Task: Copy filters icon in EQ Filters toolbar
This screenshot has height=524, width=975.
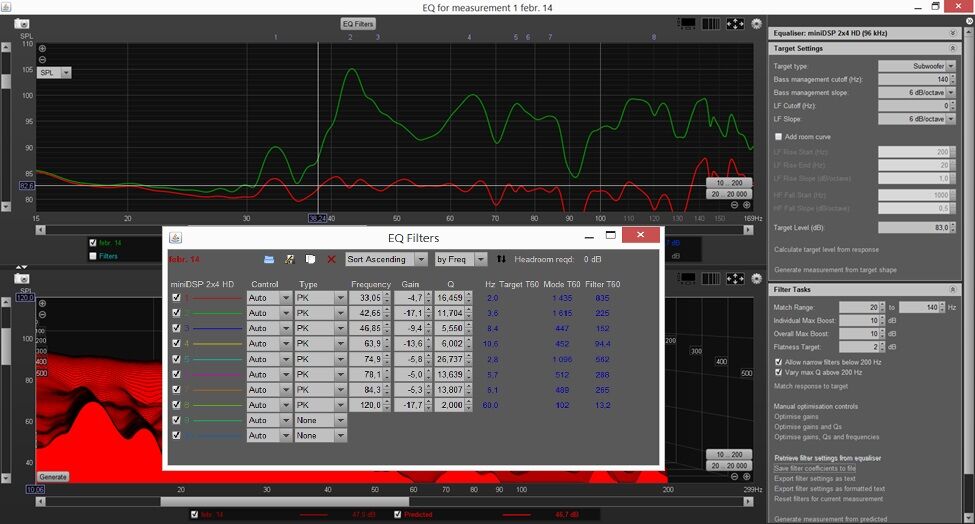Action: pos(310,259)
